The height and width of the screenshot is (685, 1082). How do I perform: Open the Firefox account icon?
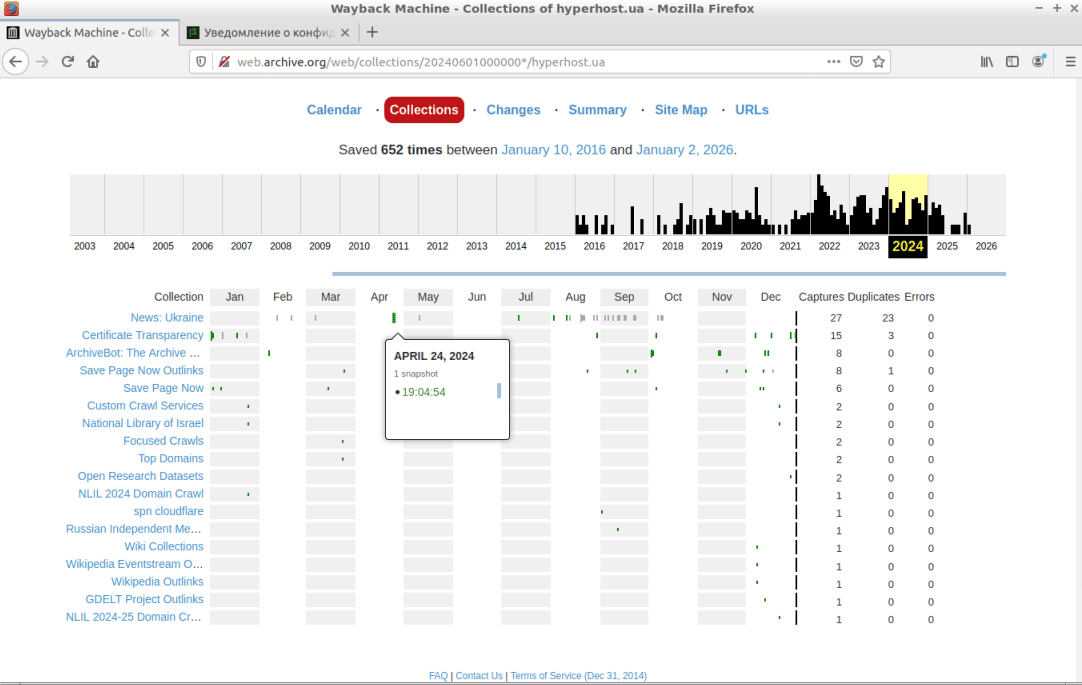[x=1039, y=61]
